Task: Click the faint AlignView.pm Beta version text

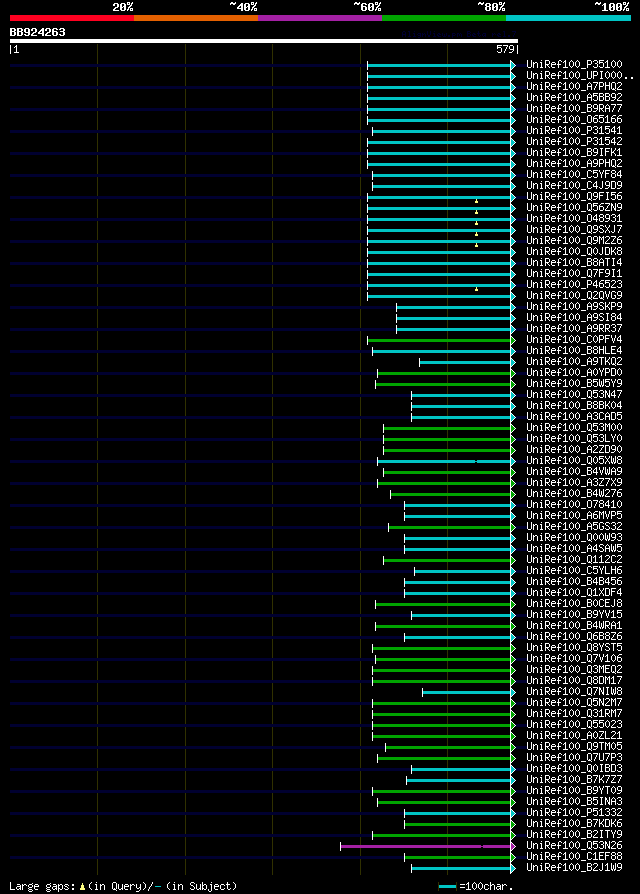Action: (459, 34)
